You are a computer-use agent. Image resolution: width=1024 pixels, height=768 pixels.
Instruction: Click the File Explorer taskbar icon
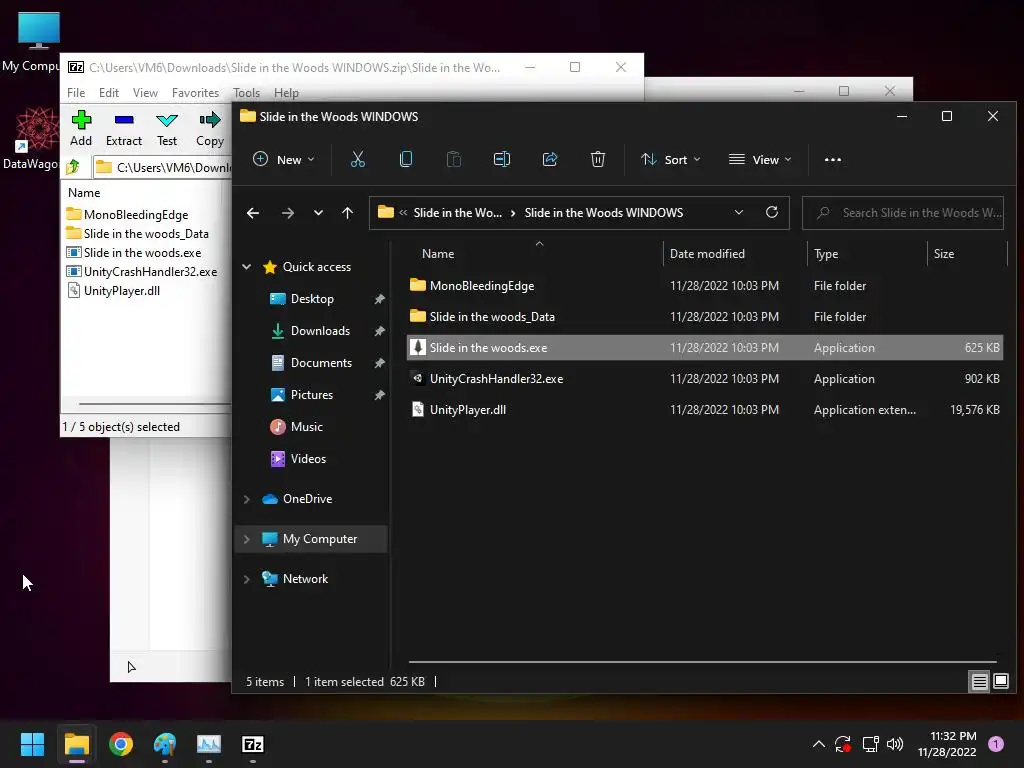(x=76, y=744)
